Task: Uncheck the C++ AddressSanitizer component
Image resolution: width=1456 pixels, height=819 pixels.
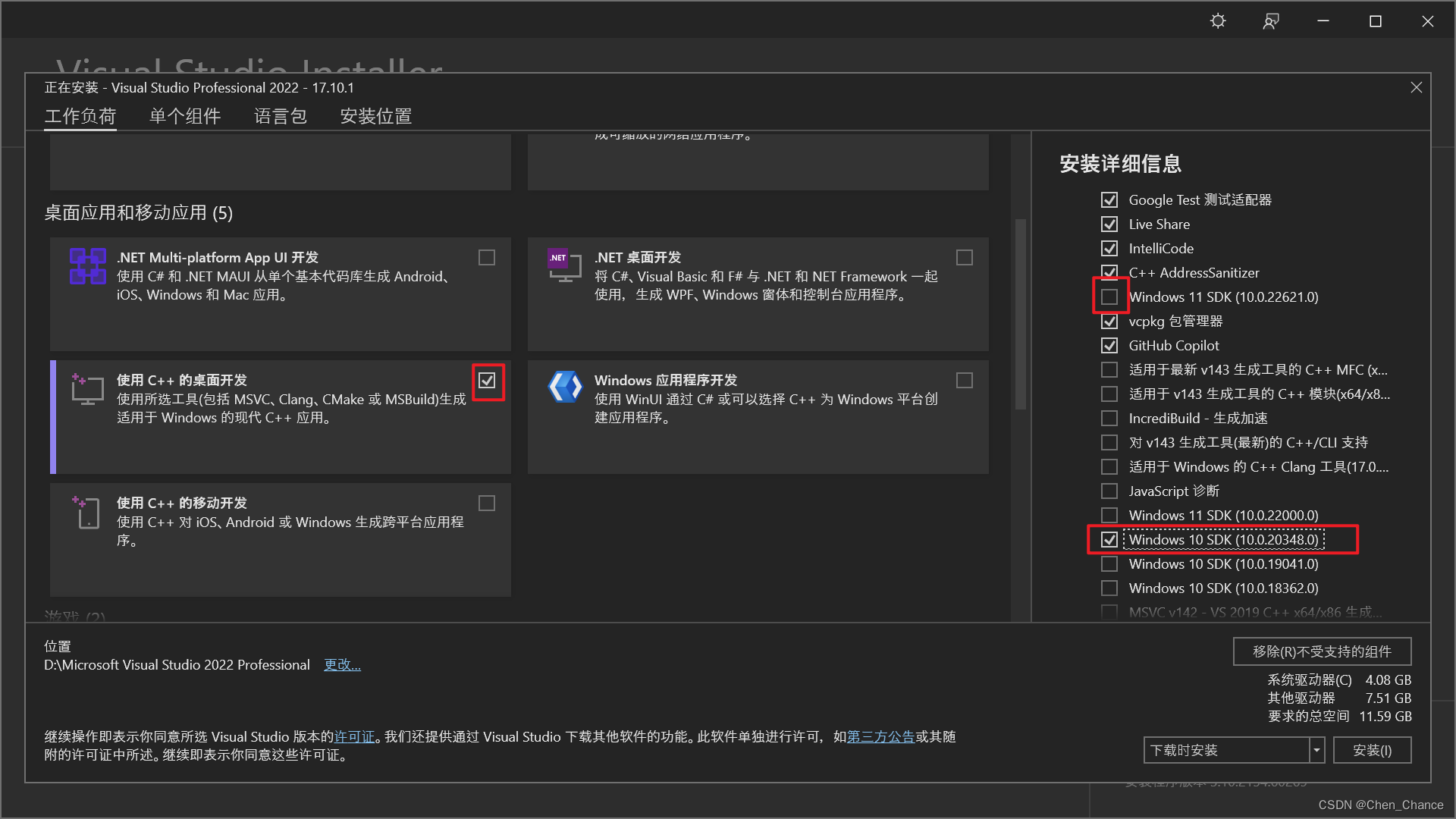Action: click(x=1109, y=273)
